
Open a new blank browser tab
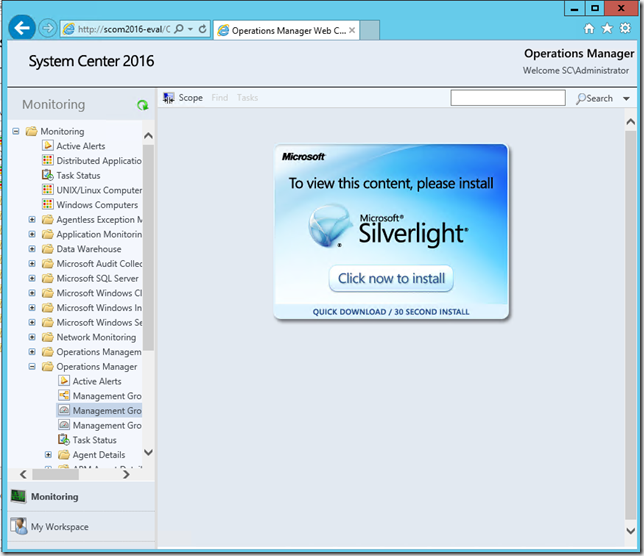click(x=370, y=30)
